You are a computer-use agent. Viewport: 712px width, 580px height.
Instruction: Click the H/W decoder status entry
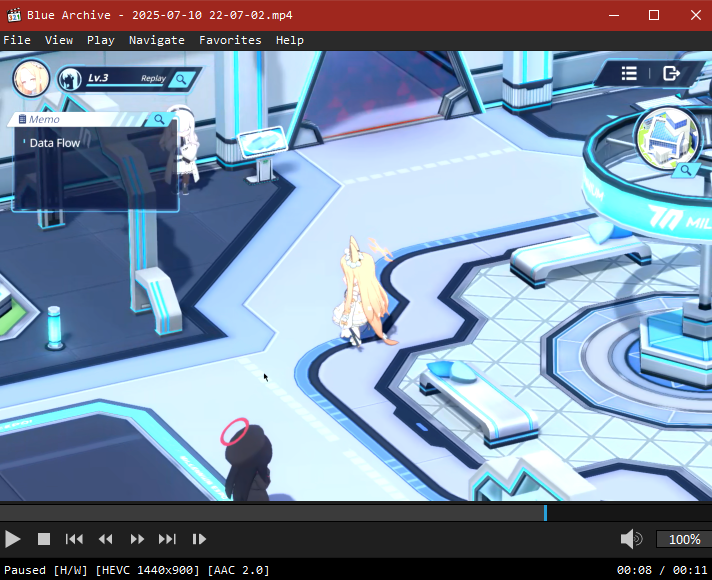(x=70, y=570)
